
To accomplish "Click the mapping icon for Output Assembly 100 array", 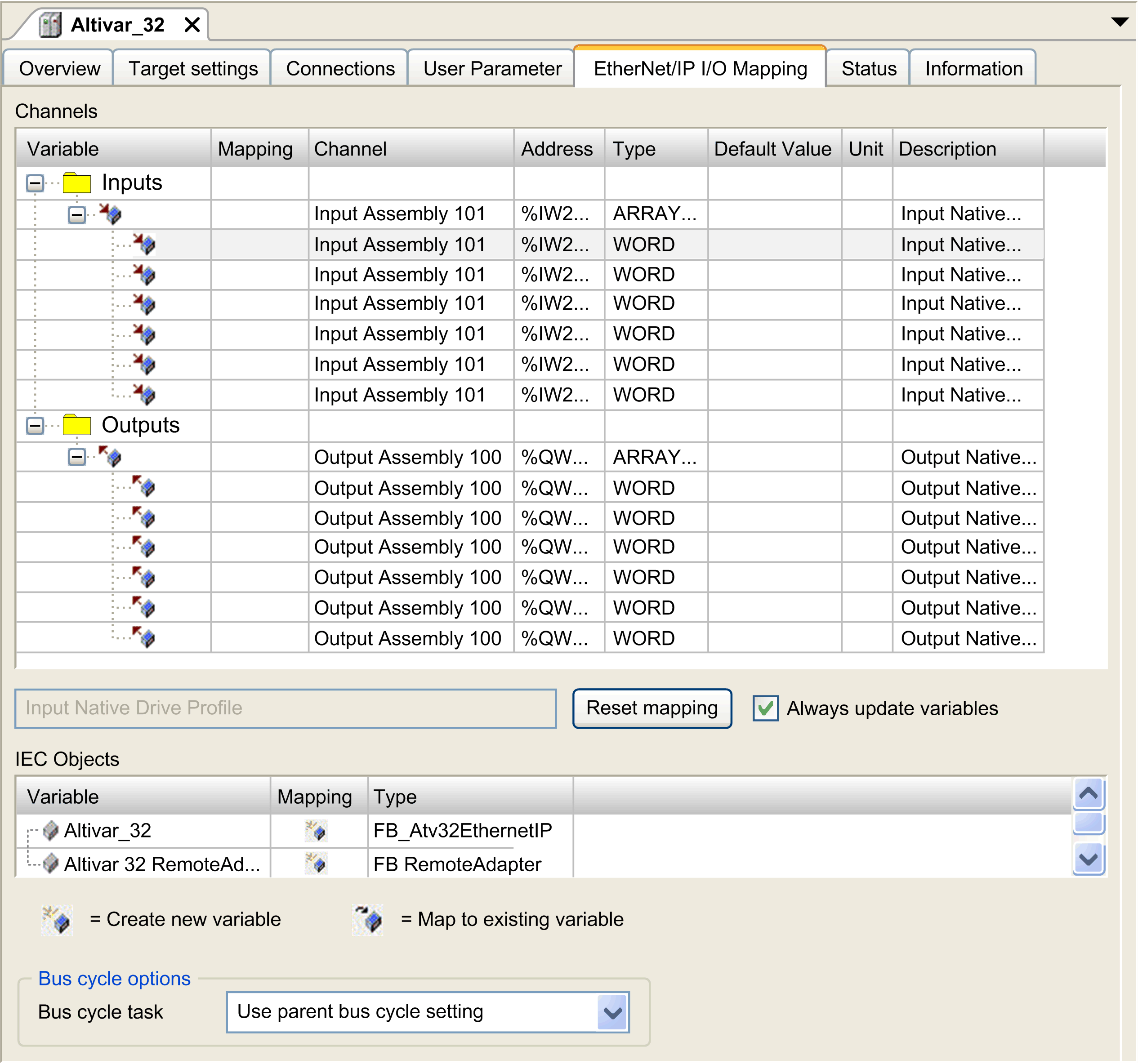I will pos(113,457).
